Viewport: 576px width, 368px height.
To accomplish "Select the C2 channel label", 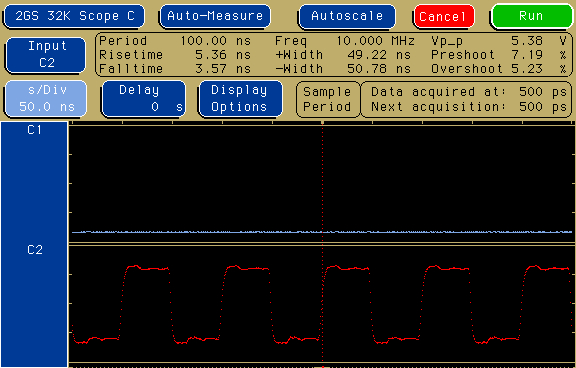I will point(35,250).
